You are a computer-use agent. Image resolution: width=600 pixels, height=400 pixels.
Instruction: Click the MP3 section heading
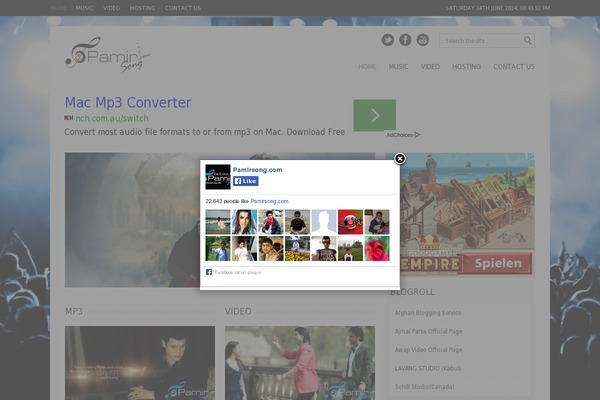click(74, 311)
